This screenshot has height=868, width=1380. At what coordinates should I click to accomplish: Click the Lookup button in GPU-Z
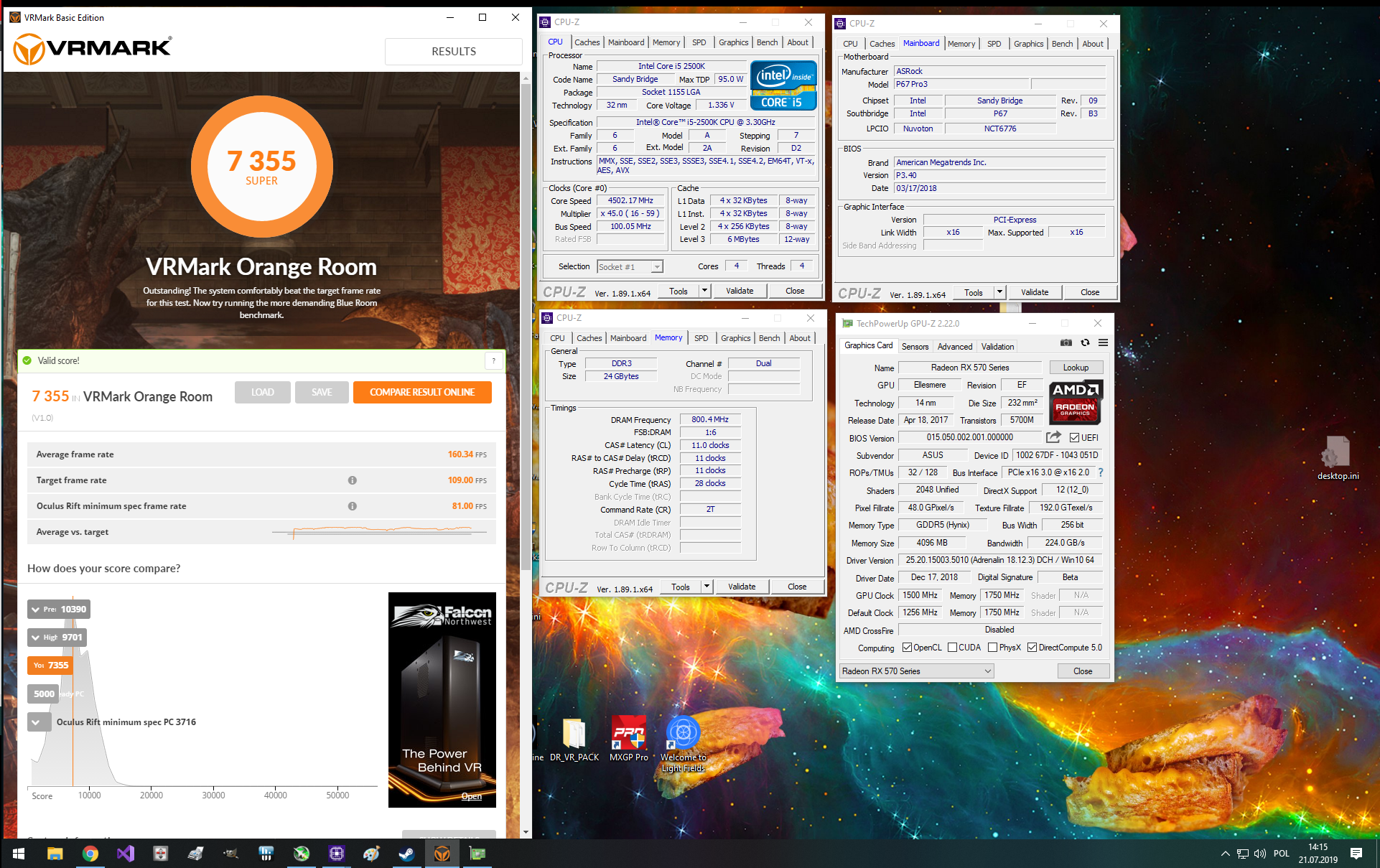[x=1076, y=368]
